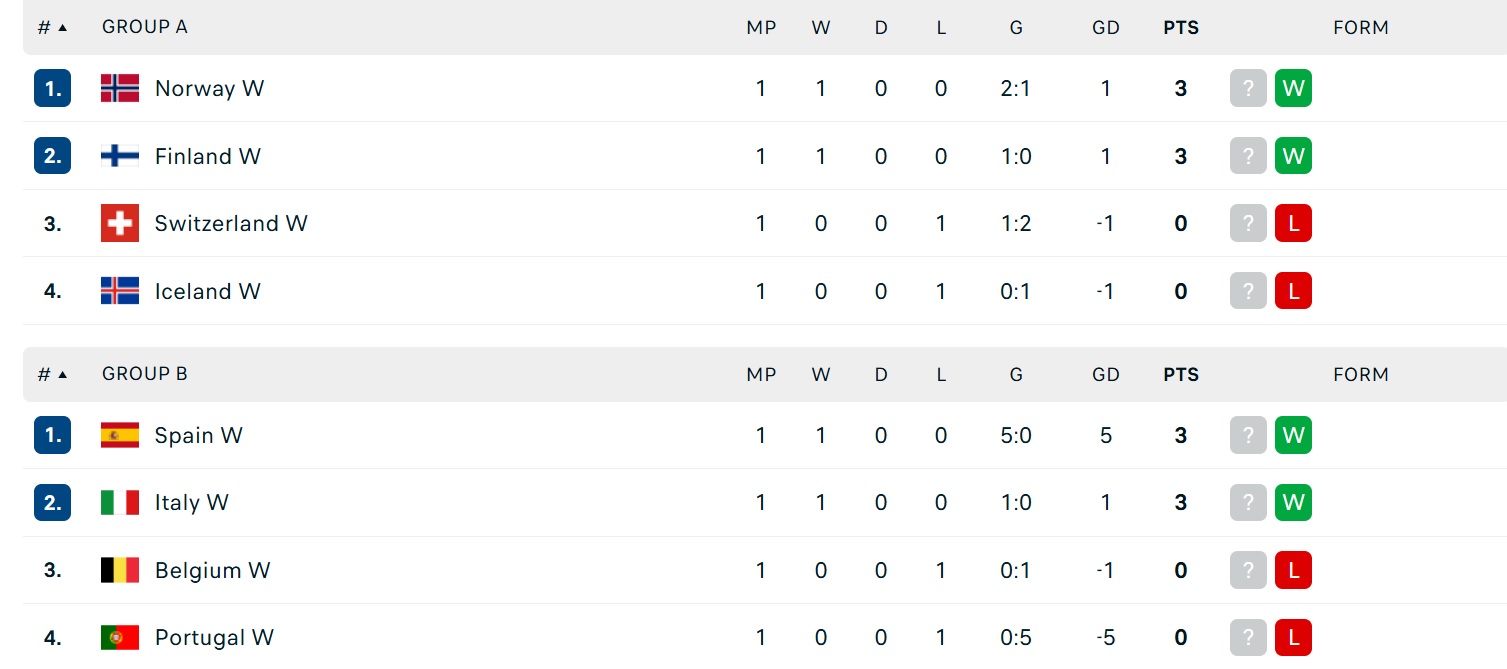The width and height of the screenshot is (1507, 669).
Task: Click the Belgium flag icon
Action: point(120,570)
